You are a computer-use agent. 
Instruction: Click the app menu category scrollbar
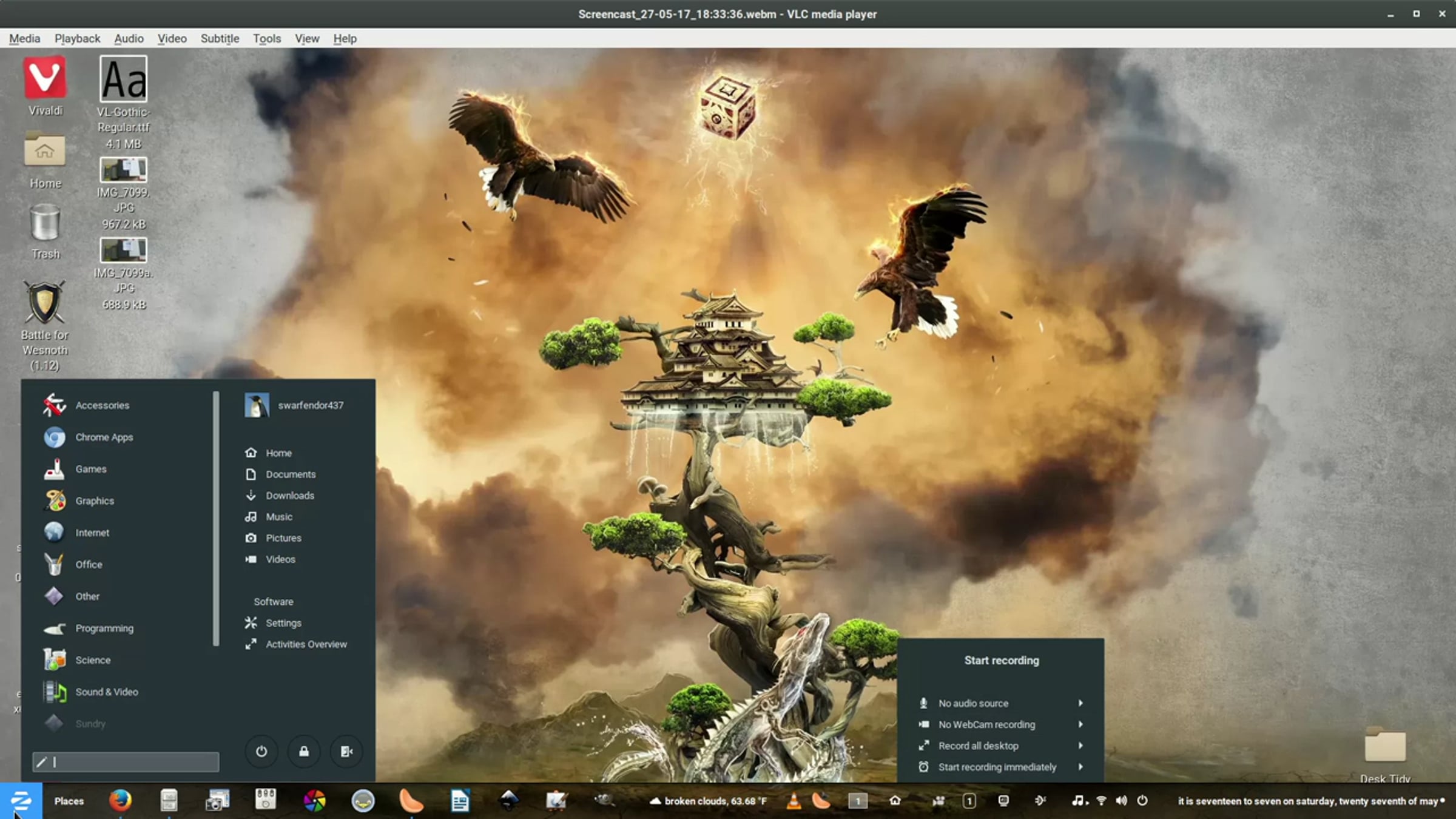click(215, 519)
